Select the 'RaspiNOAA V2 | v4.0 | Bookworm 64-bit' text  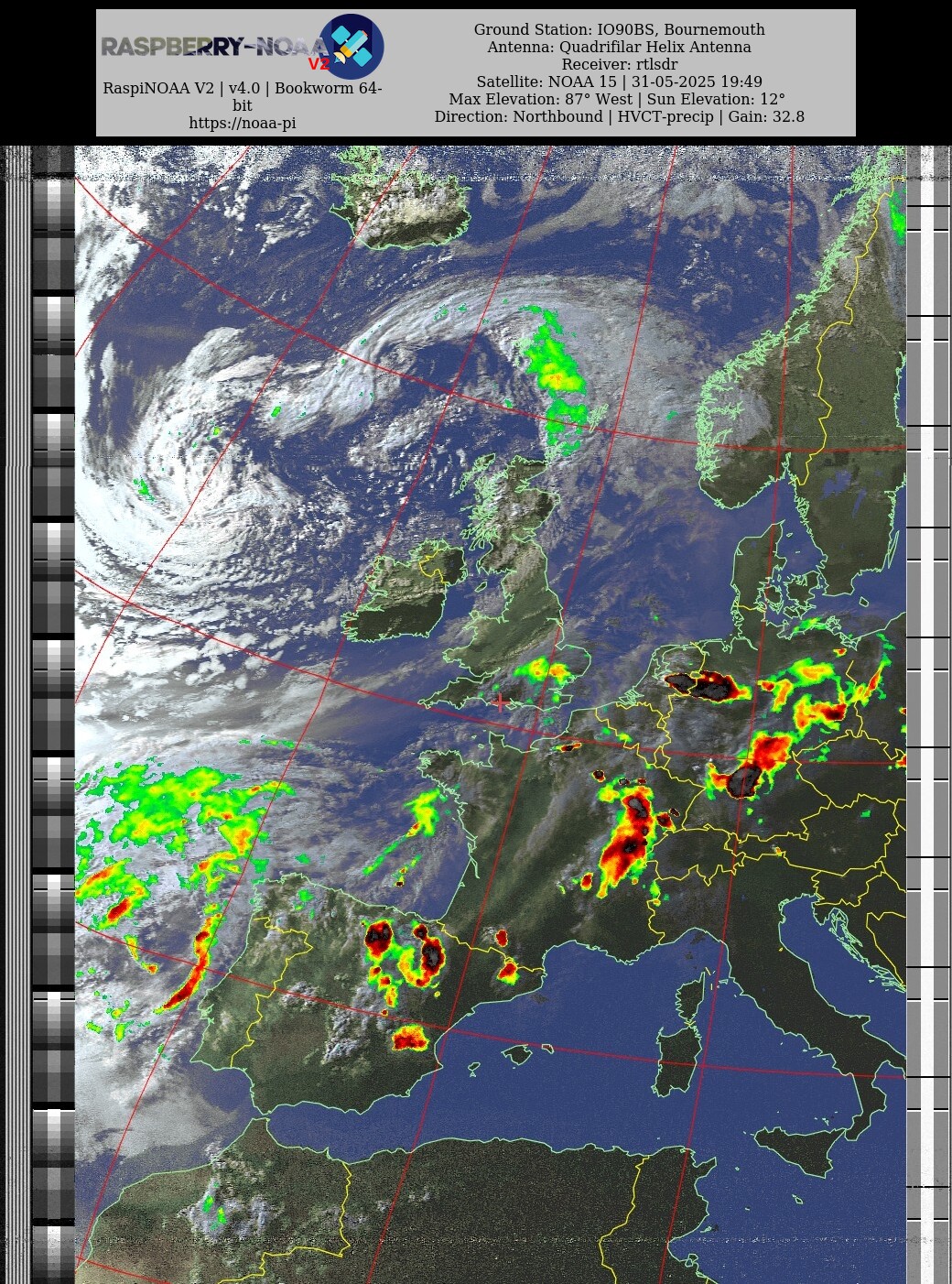pos(243,97)
